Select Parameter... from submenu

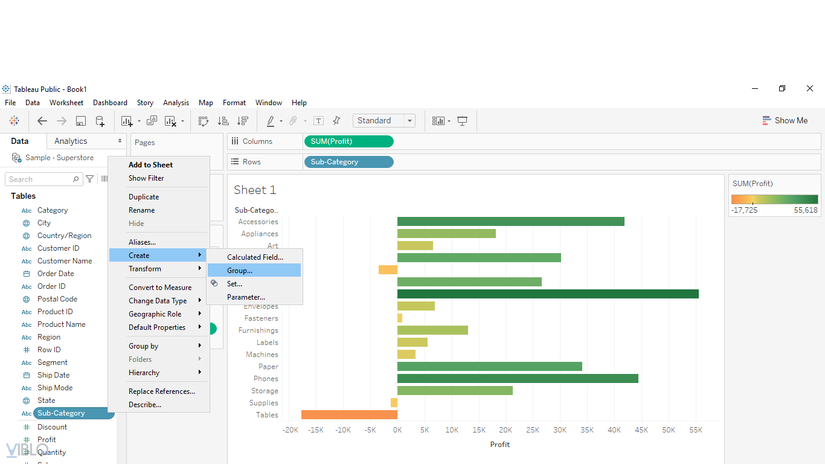255,297
